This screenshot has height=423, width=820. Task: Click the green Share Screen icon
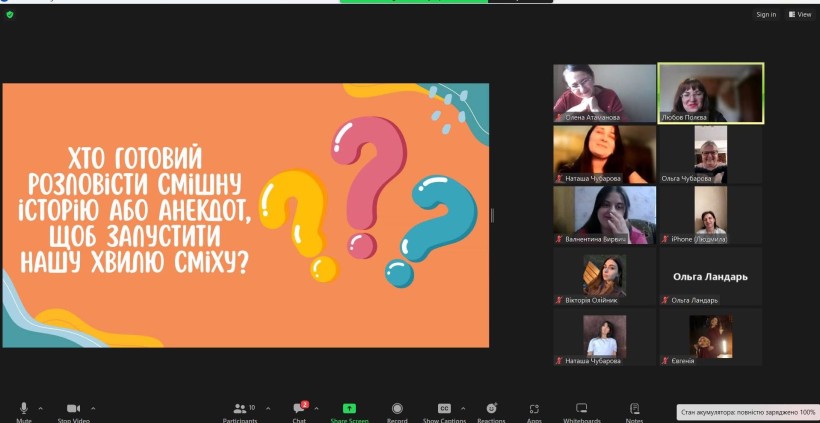coord(349,409)
